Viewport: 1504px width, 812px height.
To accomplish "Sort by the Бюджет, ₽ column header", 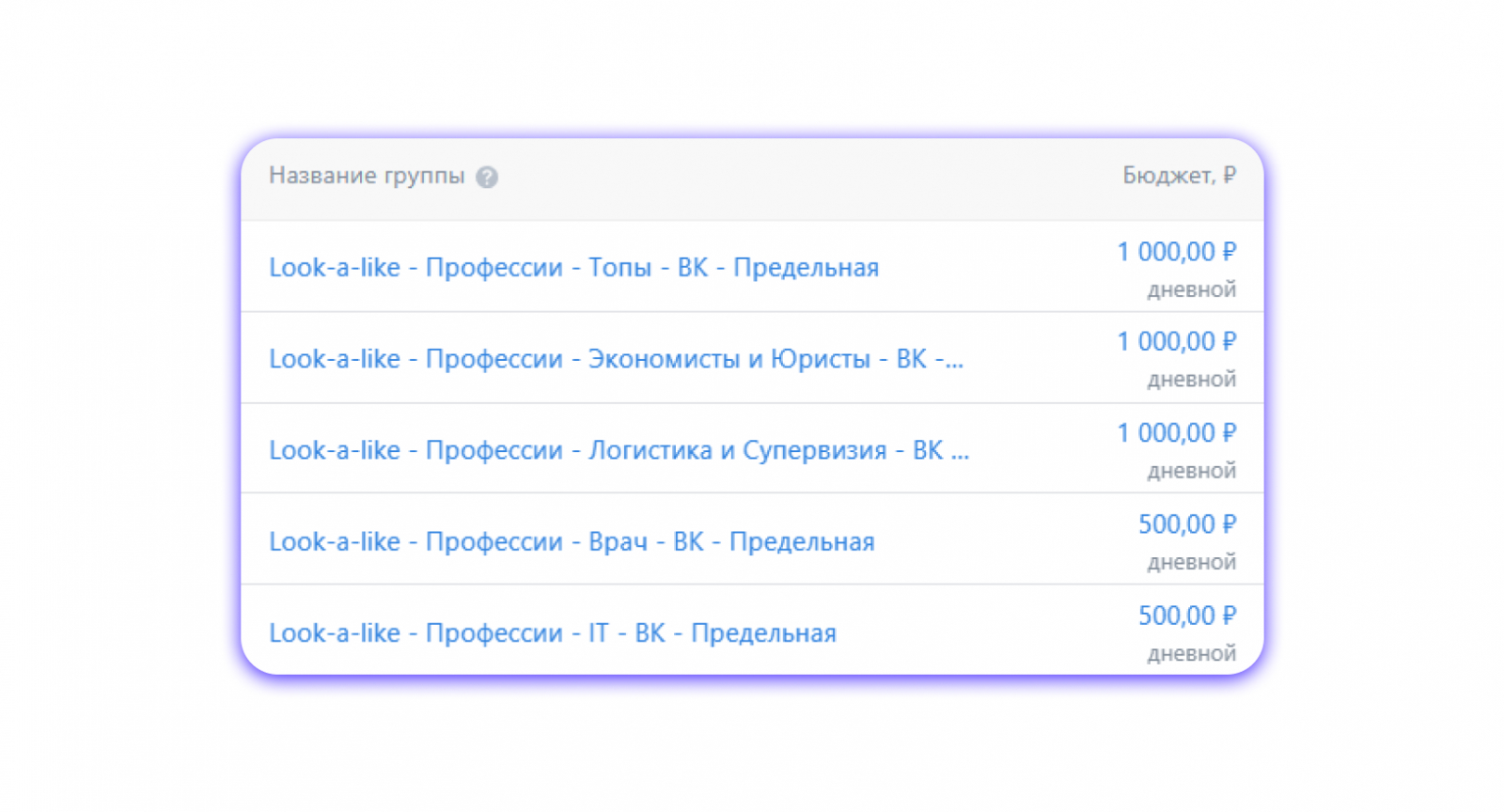I will 1179,176.
